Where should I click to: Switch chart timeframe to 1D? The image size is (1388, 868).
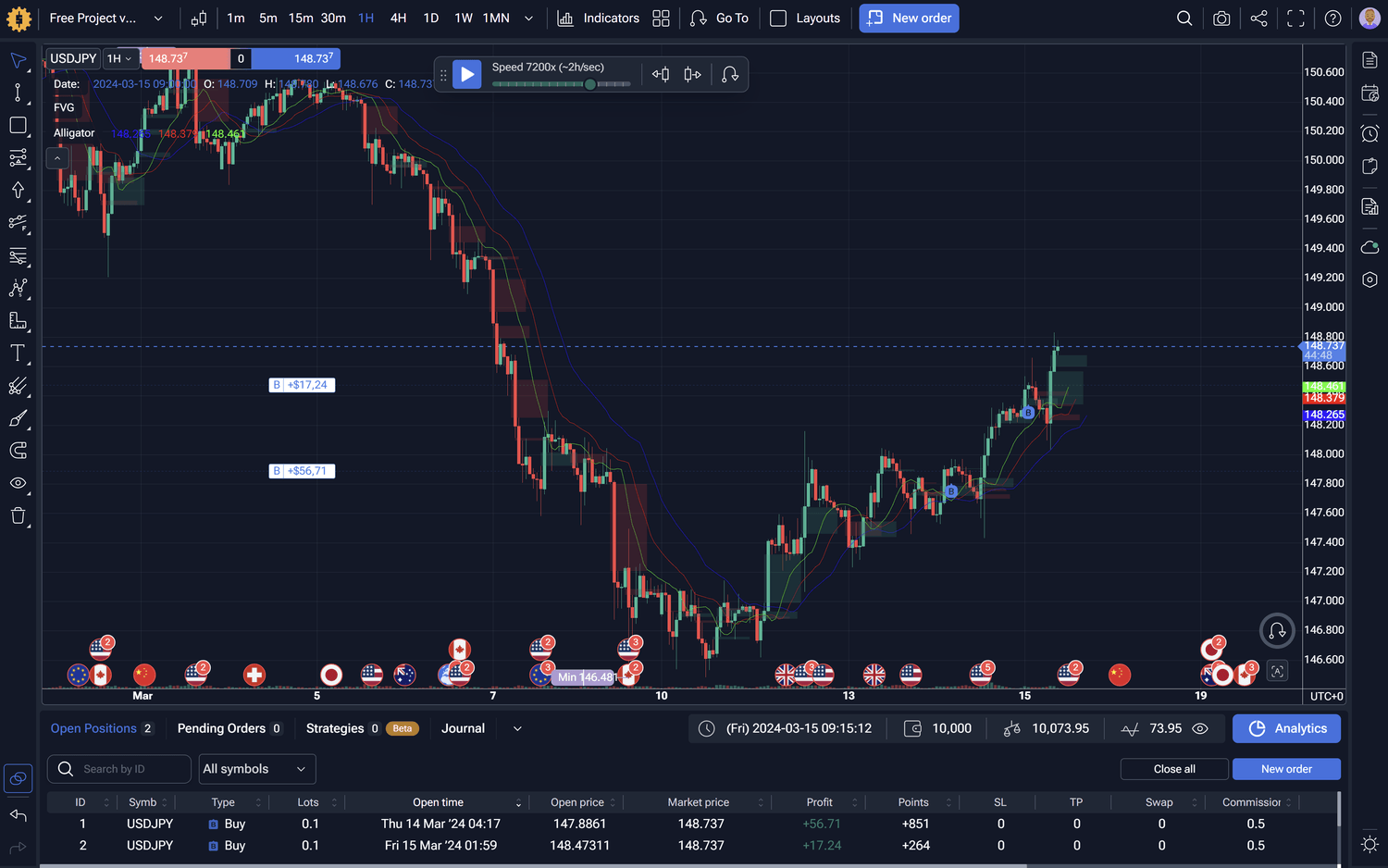coord(431,19)
